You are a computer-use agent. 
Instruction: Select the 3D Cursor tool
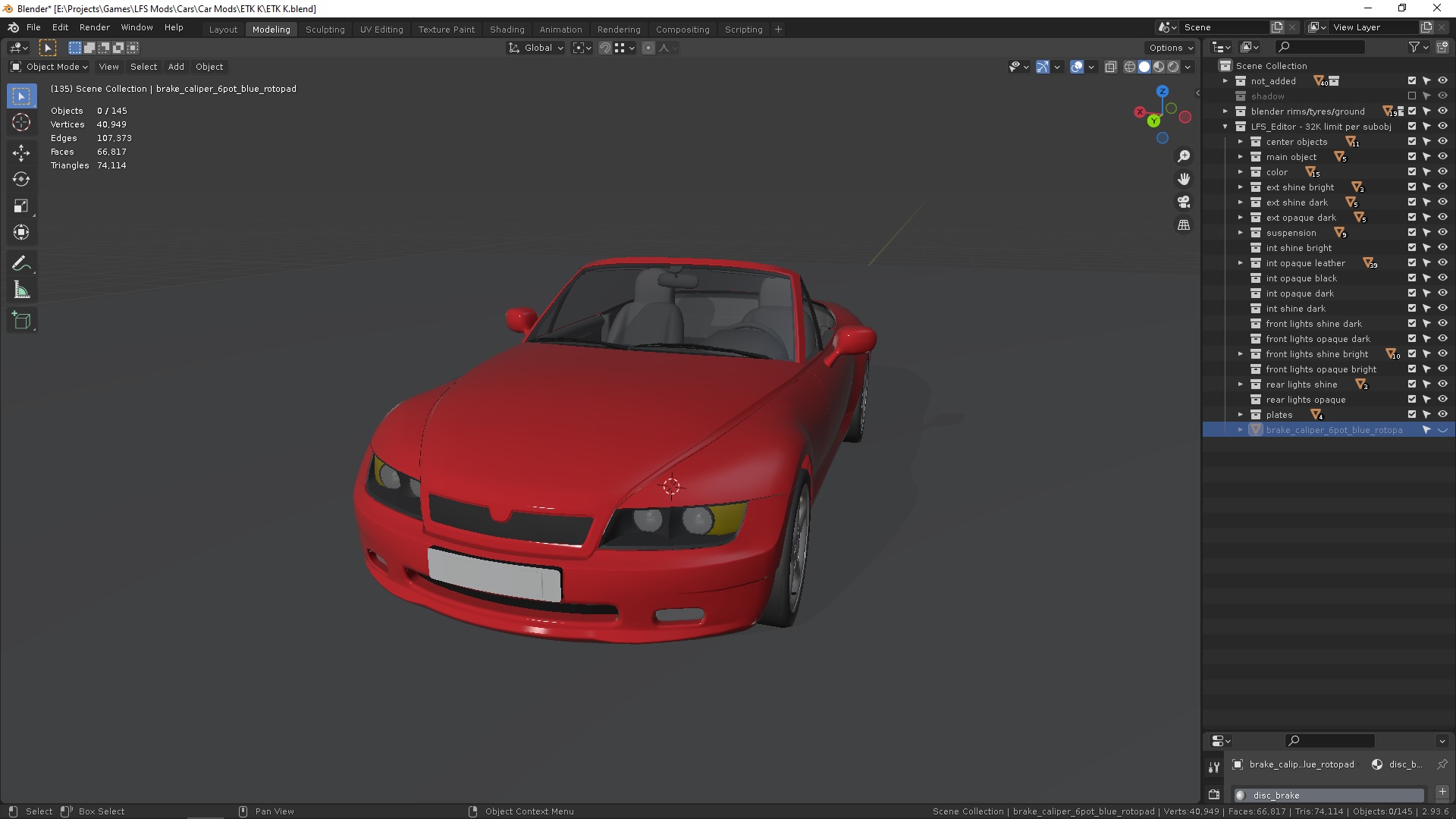point(21,122)
